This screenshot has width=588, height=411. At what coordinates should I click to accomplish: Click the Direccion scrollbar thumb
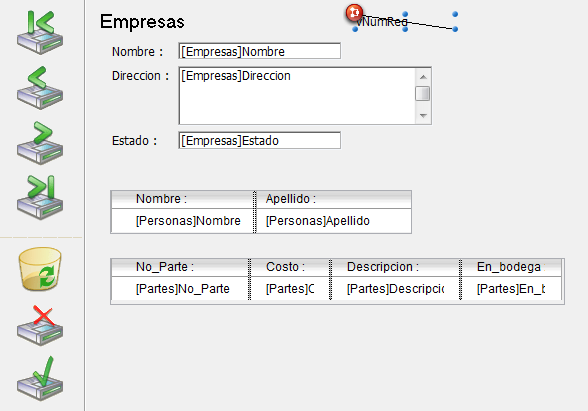pos(423,93)
